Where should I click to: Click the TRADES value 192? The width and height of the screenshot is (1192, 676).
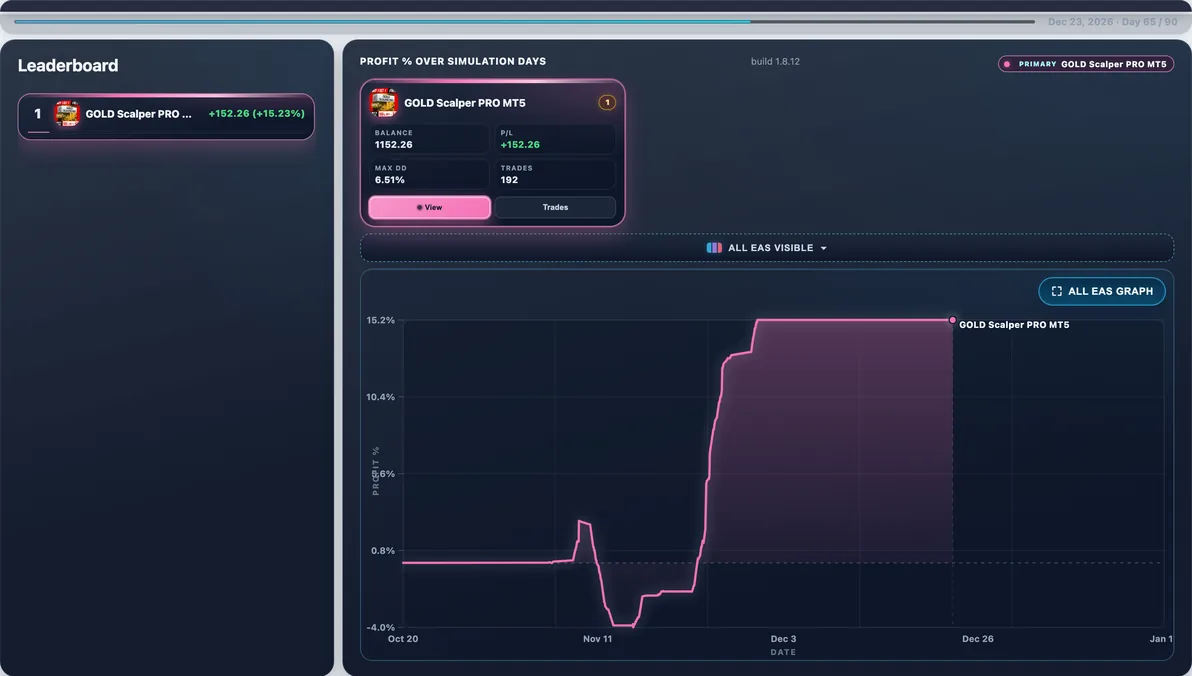coord(509,180)
